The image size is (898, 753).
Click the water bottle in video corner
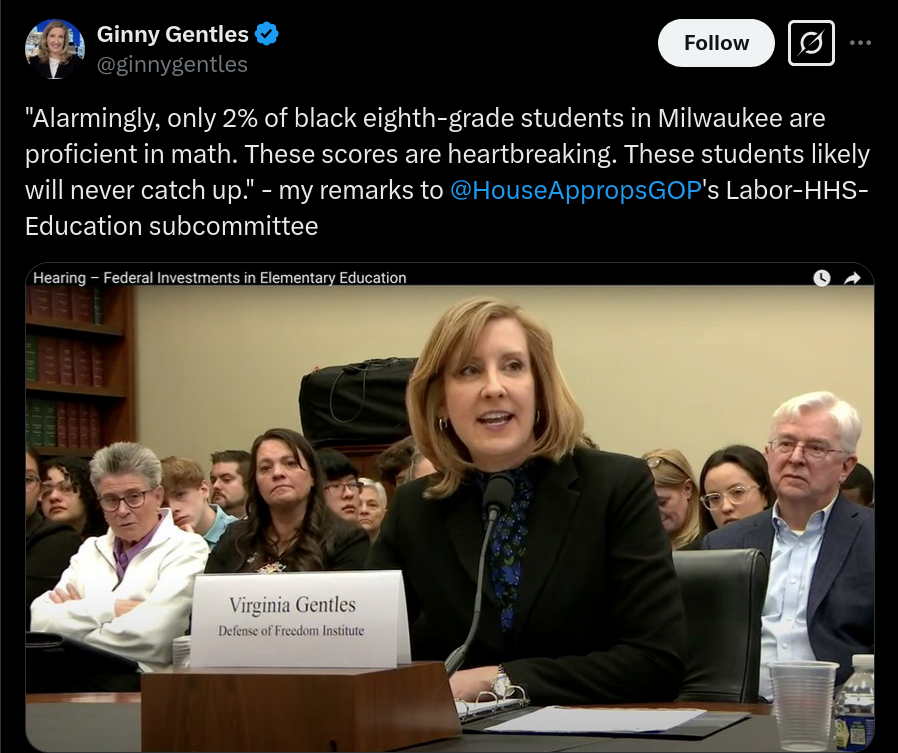854,703
